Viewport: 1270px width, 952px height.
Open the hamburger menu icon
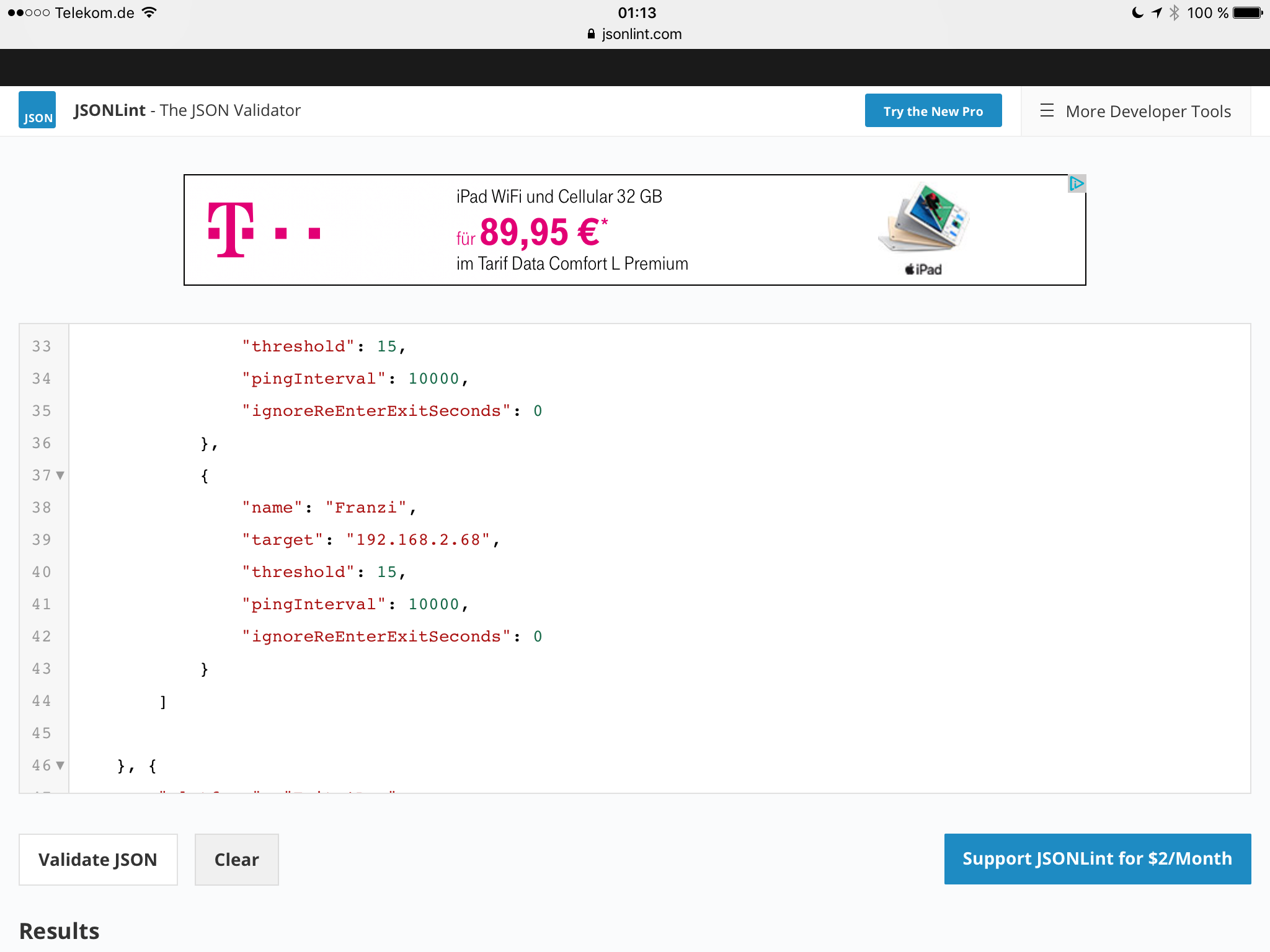pos(1047,111)
